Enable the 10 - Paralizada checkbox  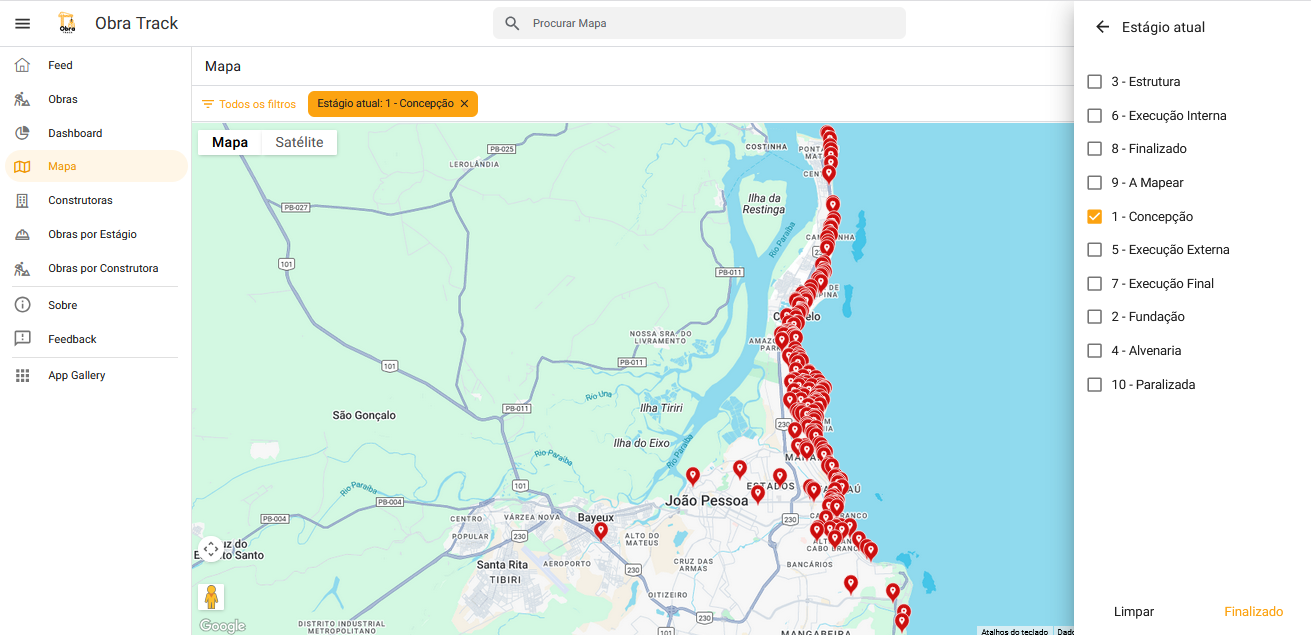point(1094,385)
